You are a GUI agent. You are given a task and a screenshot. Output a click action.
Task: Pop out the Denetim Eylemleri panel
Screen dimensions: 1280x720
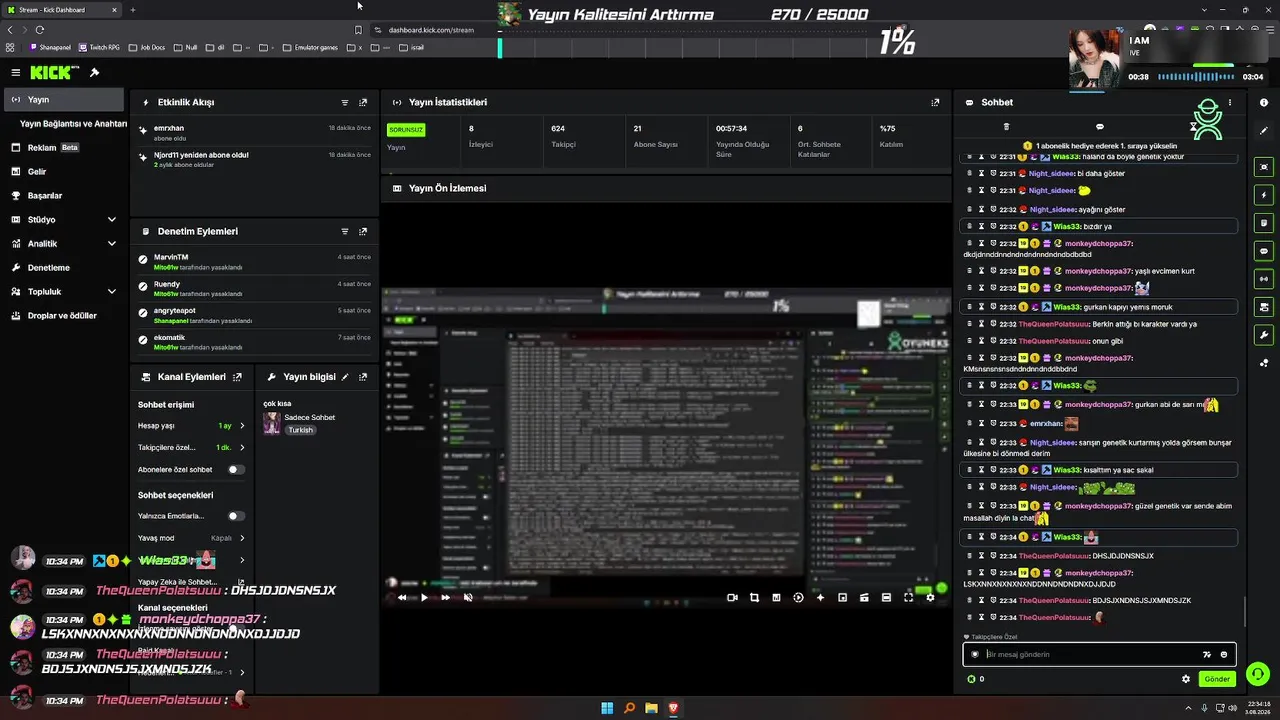point(363,231)
